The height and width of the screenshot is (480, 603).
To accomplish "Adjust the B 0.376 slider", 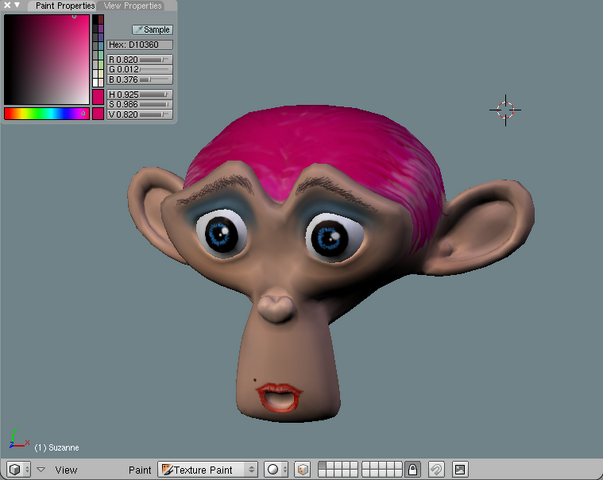I will [x=140, y=80].
